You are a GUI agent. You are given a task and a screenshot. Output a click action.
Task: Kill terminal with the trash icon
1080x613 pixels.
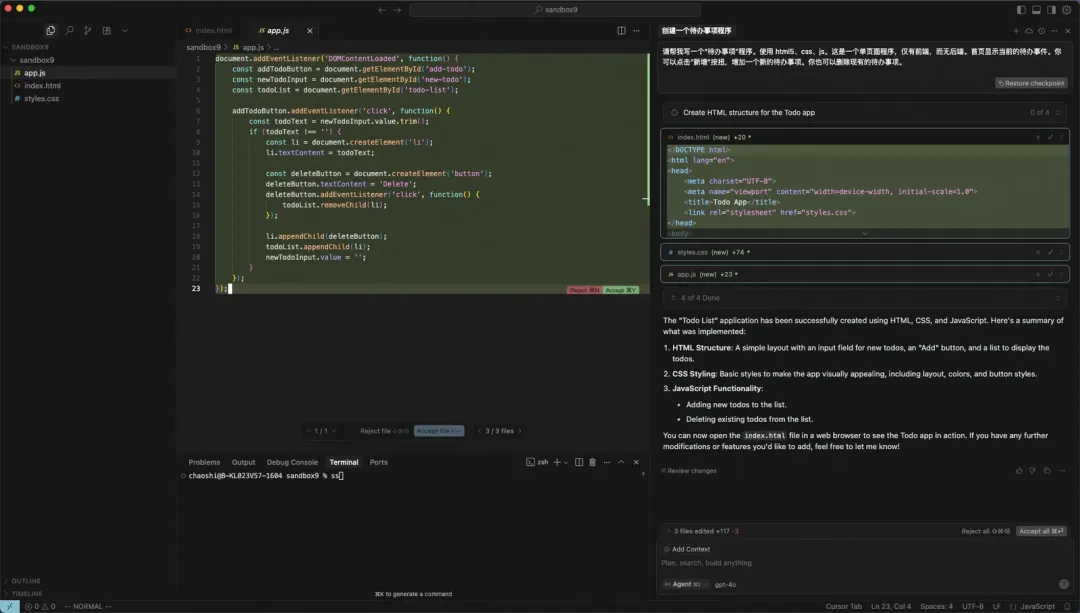coord(592,462)
